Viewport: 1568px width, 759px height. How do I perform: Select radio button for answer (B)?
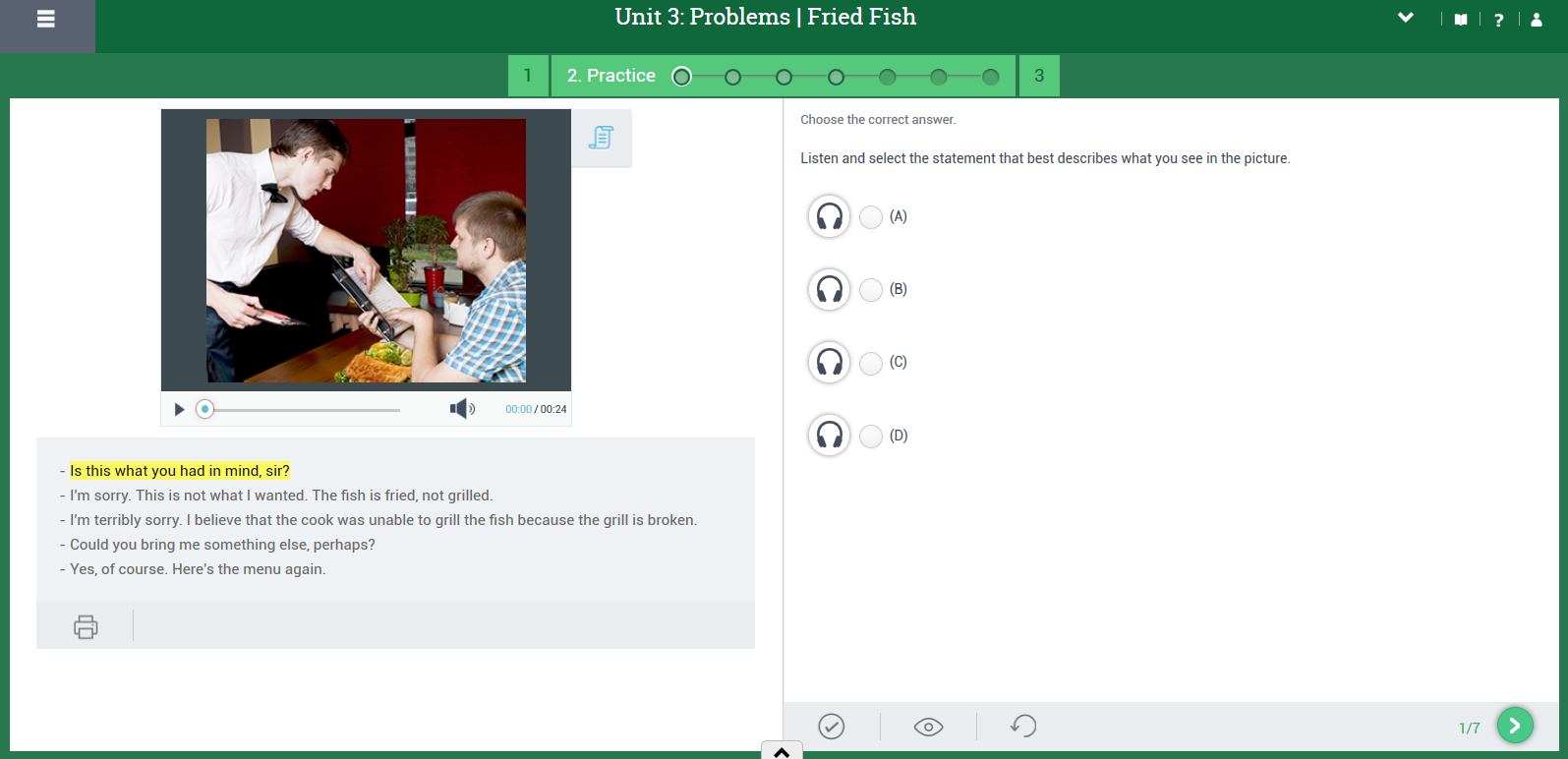(x=871, y=290)
